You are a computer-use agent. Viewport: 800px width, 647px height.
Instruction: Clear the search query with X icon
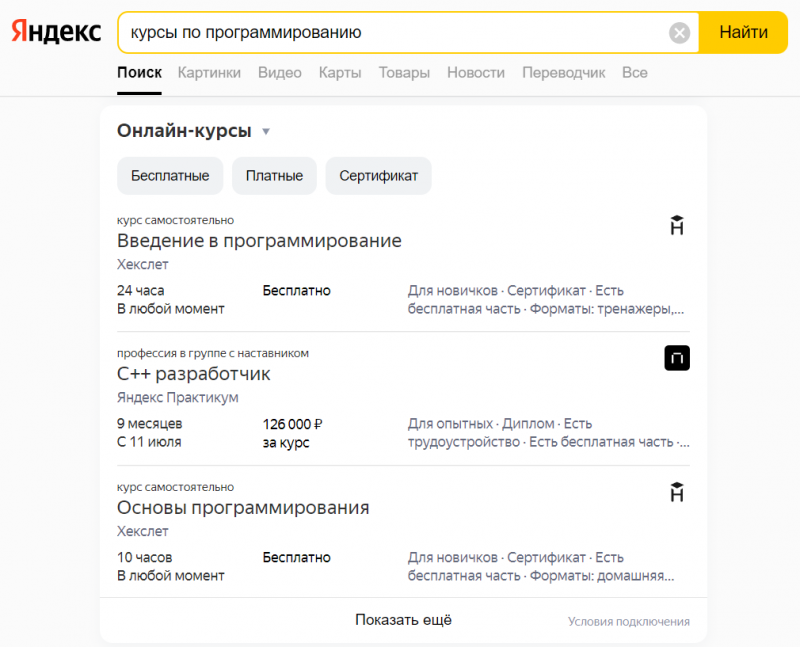click(x=679, y=33)
